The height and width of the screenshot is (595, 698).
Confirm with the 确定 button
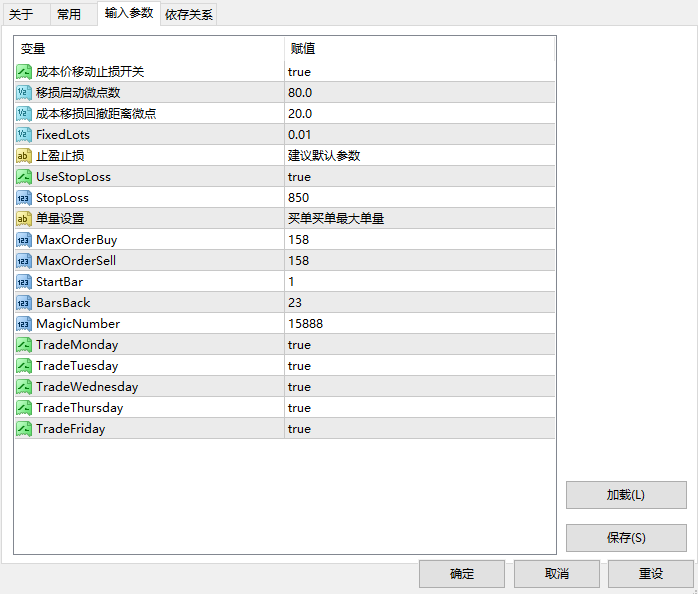(x=462, y=574)
